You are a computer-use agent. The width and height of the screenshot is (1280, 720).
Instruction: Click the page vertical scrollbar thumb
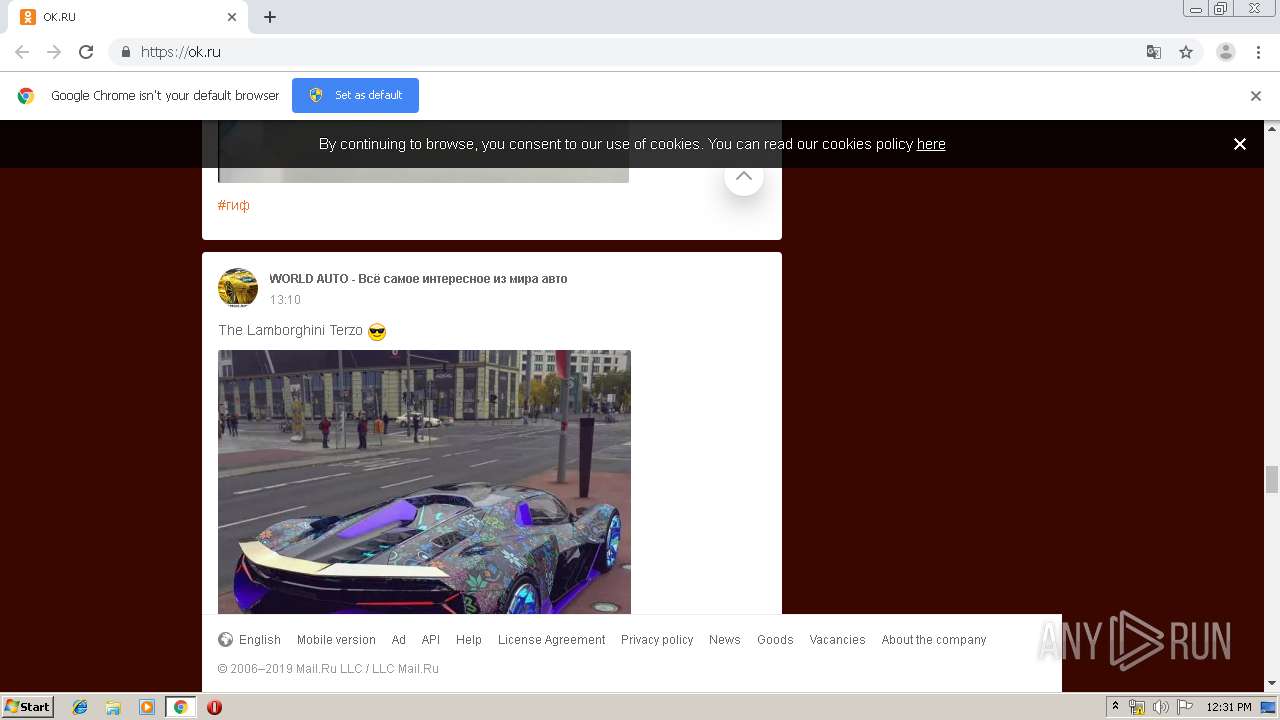pyautogui.click(x=1272, y=480)
